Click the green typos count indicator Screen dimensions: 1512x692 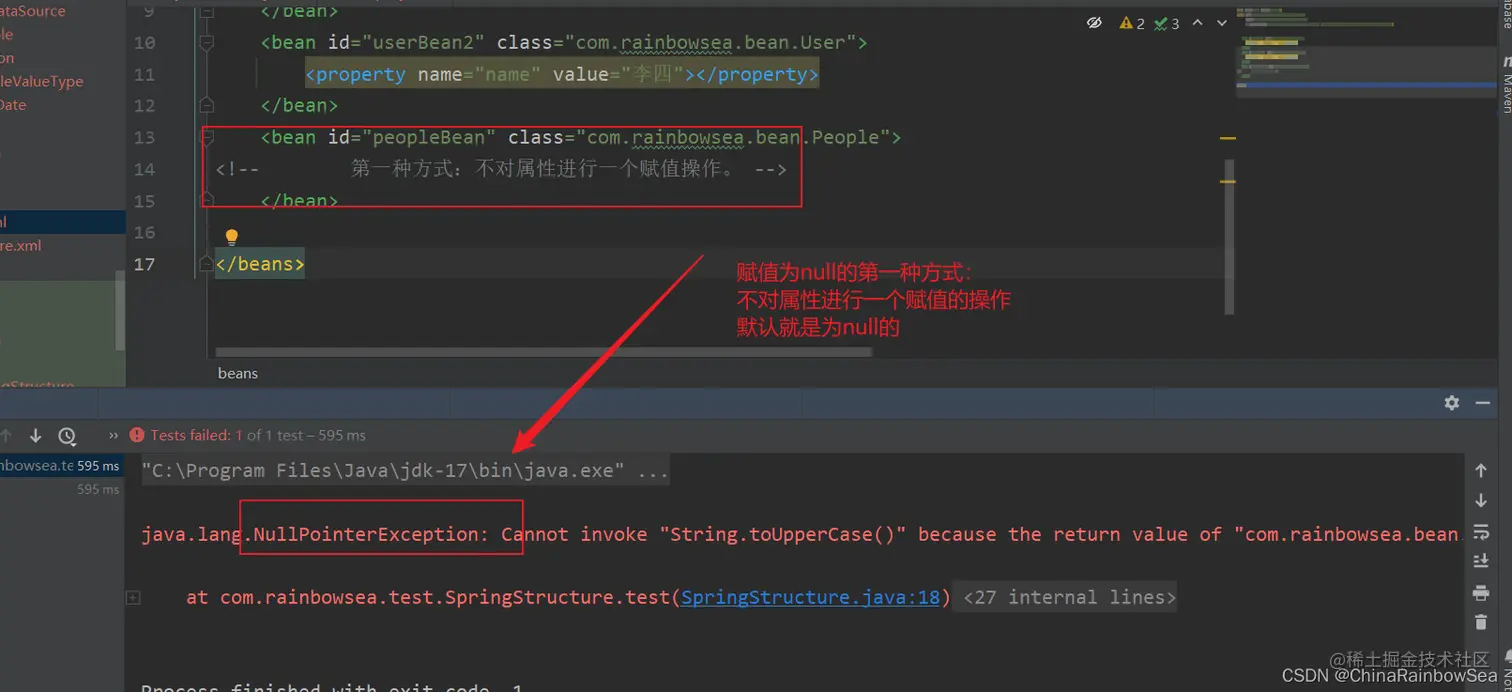coord(1166,23)
